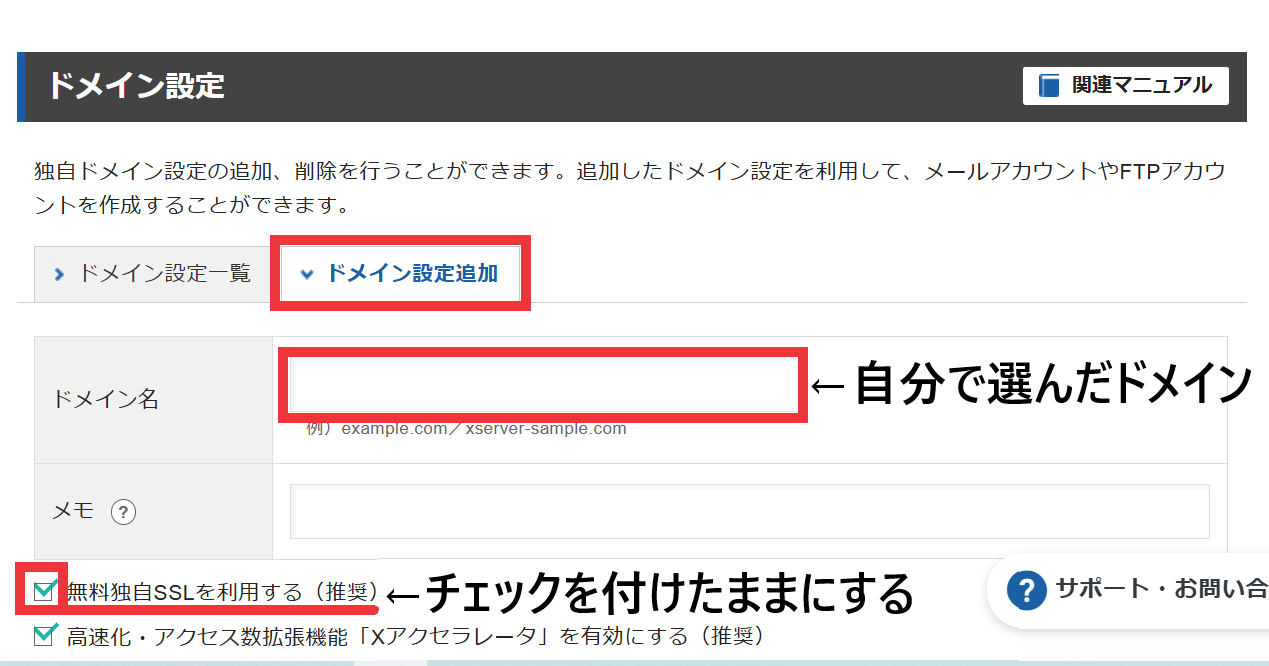Click the ドメイン設定 heading text
The image size is (1269, 666).
[136, 86]
